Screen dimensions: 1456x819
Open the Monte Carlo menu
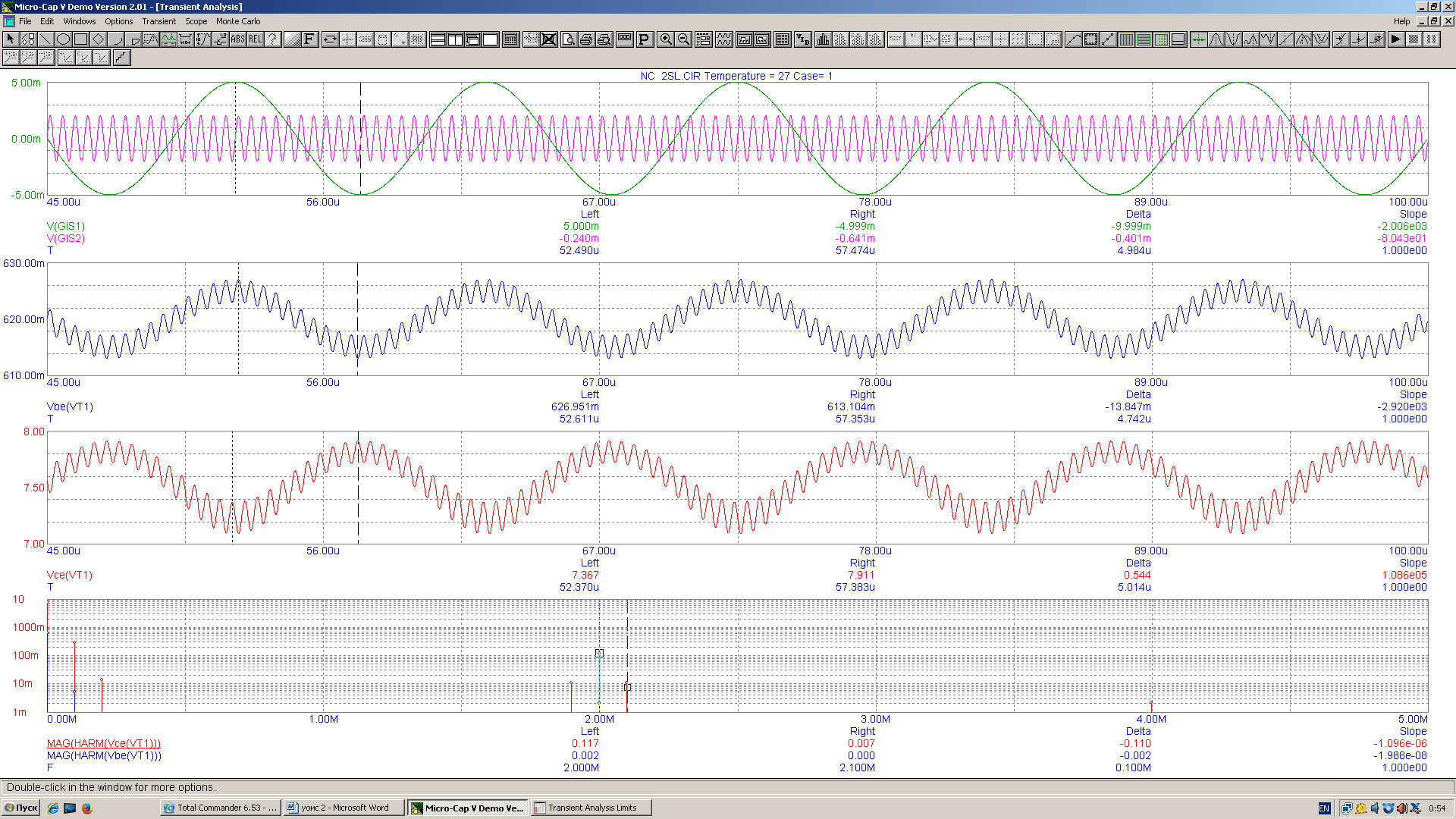(238, 21)
